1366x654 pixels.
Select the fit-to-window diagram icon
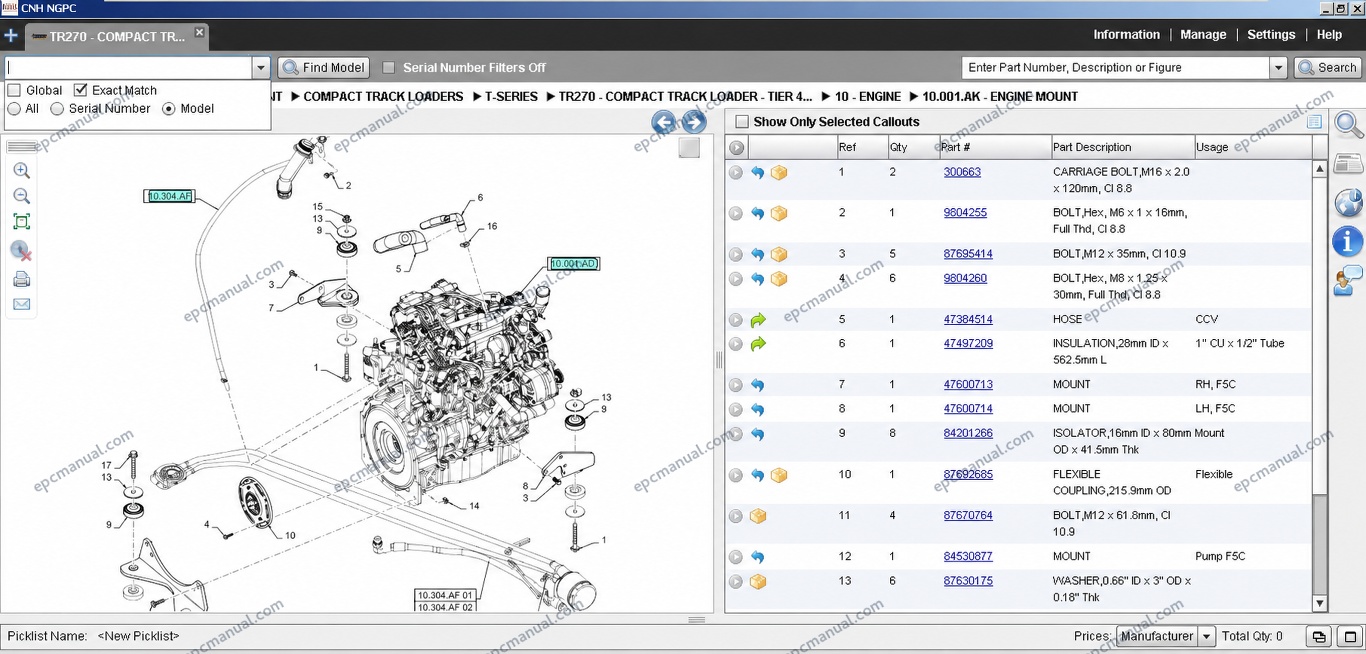[21, 222]
